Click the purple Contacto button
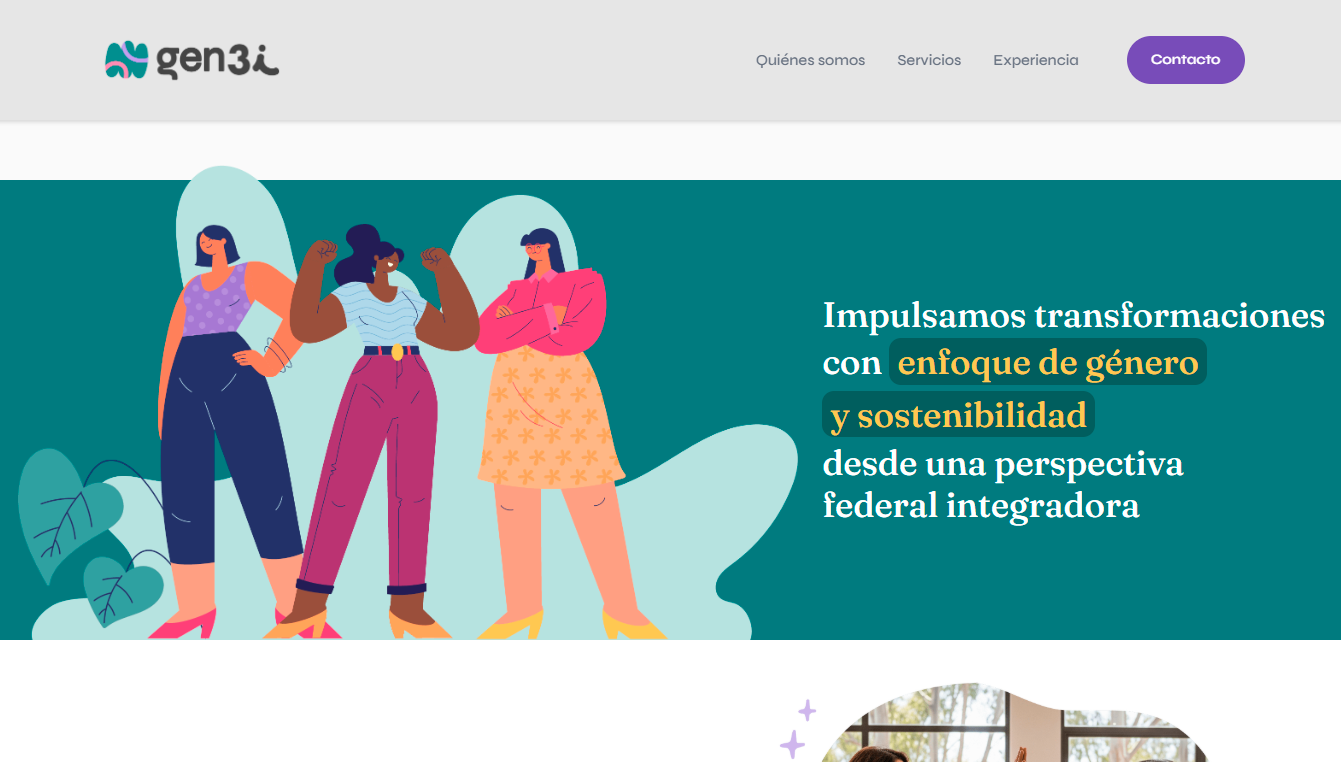 click(x=1185, y=59)
